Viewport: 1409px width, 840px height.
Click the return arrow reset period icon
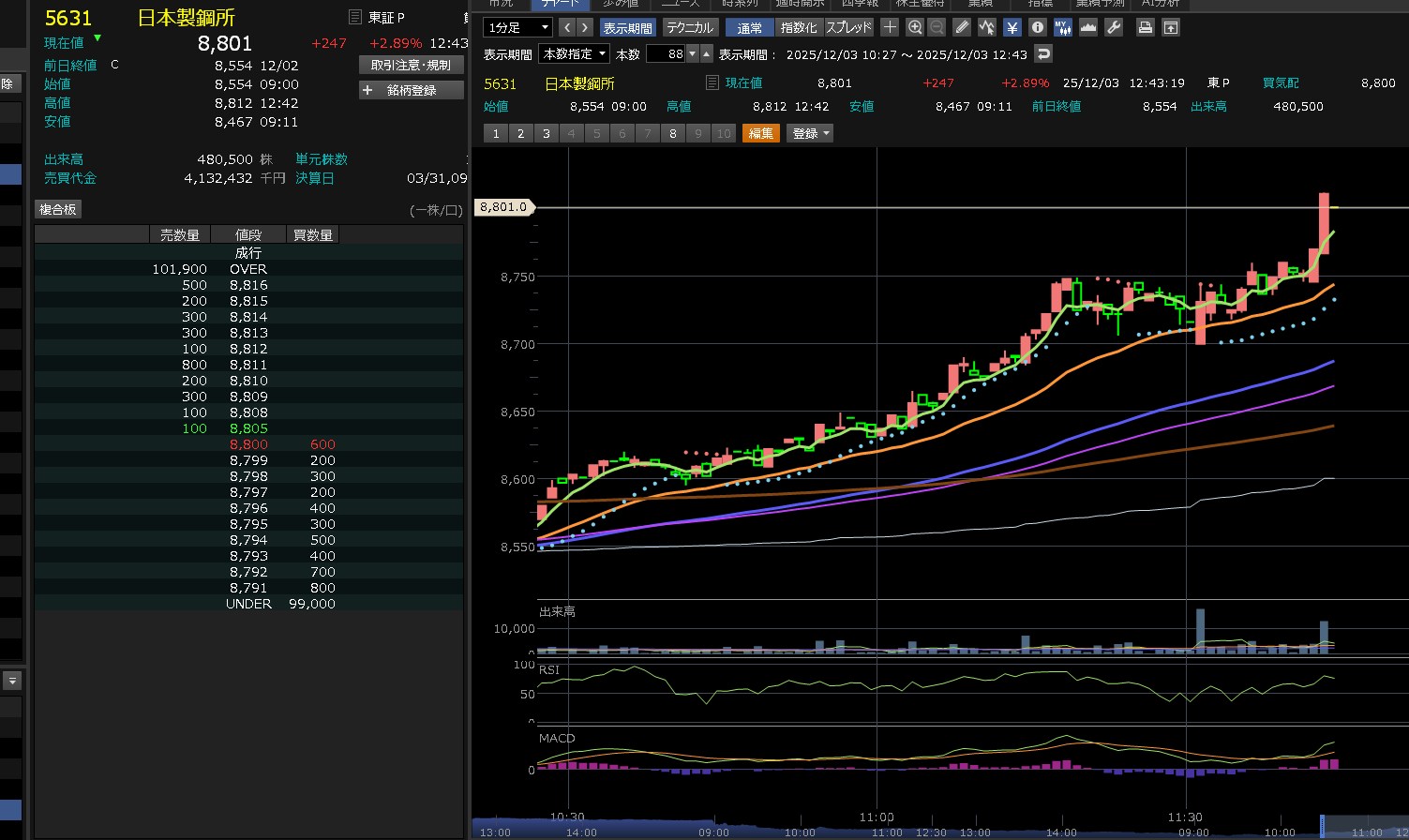pyautogui.click(x=1042, y=53)
